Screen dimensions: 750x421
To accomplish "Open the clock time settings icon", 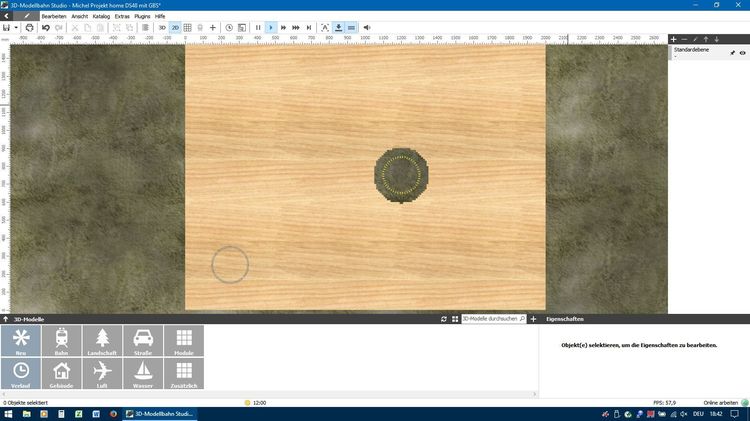I will tap(229, 28).
